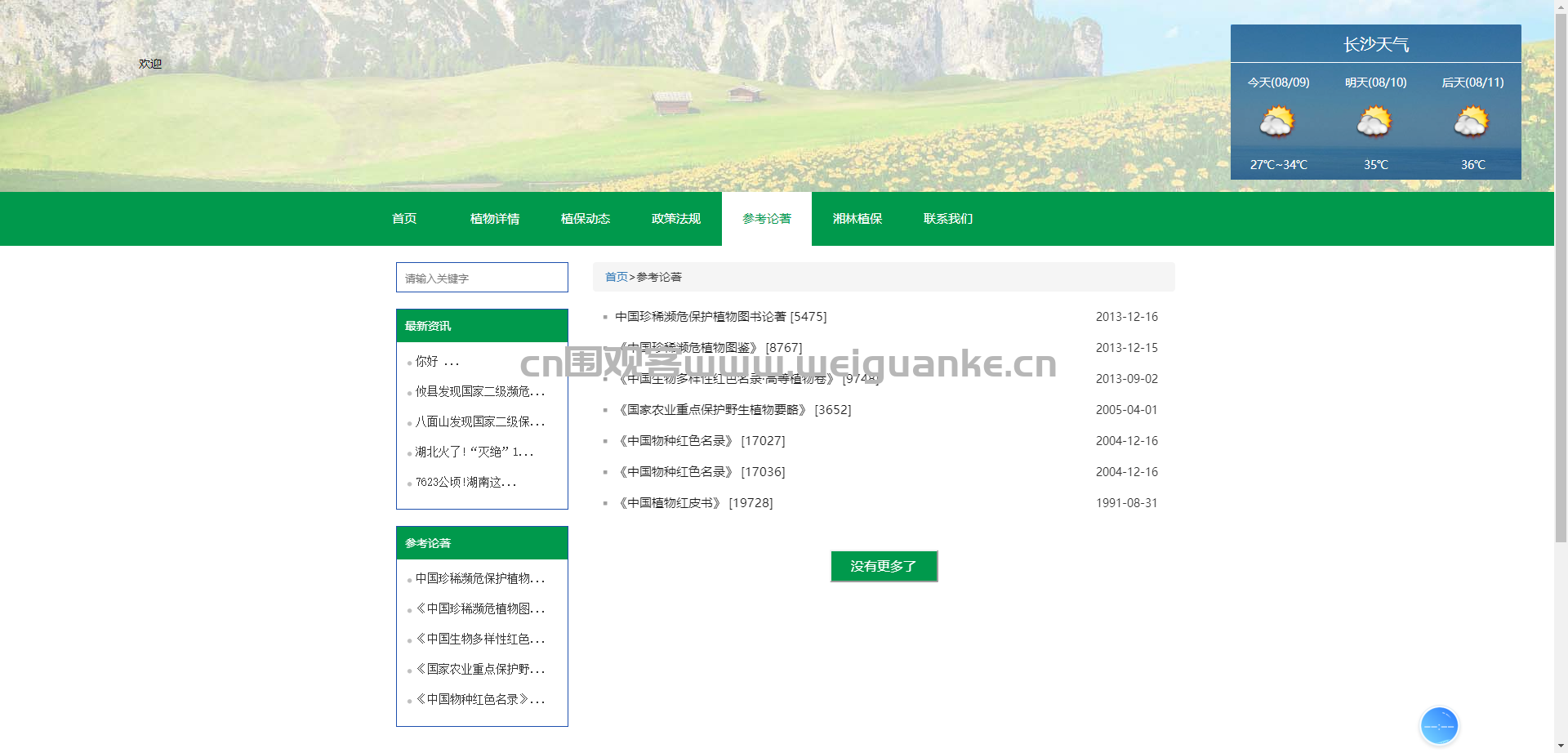The image size is (1568, 753).
Task: Select the 湘林植保 tab
Action: (x=857, y=219)
